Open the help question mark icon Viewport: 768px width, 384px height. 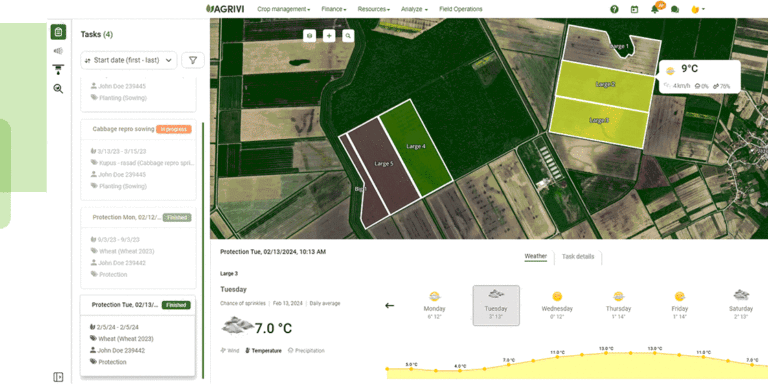pyautogui.click(x=614, y=9)
